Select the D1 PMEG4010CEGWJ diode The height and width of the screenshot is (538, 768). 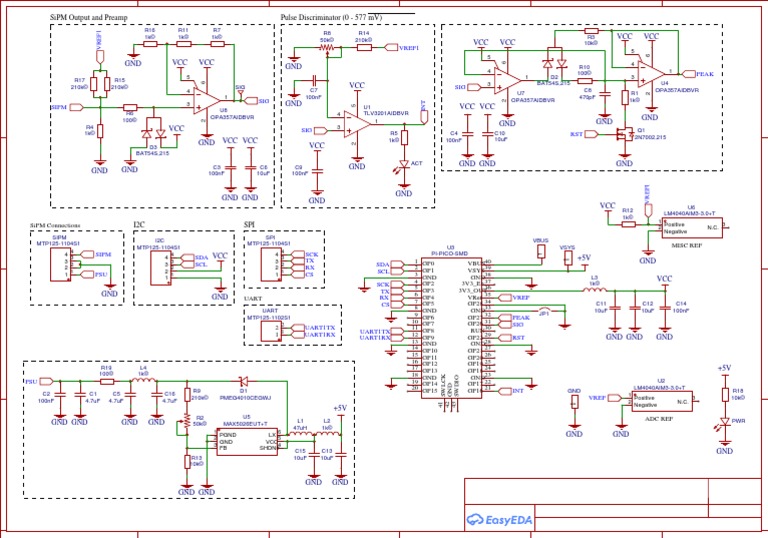point(243,381)
